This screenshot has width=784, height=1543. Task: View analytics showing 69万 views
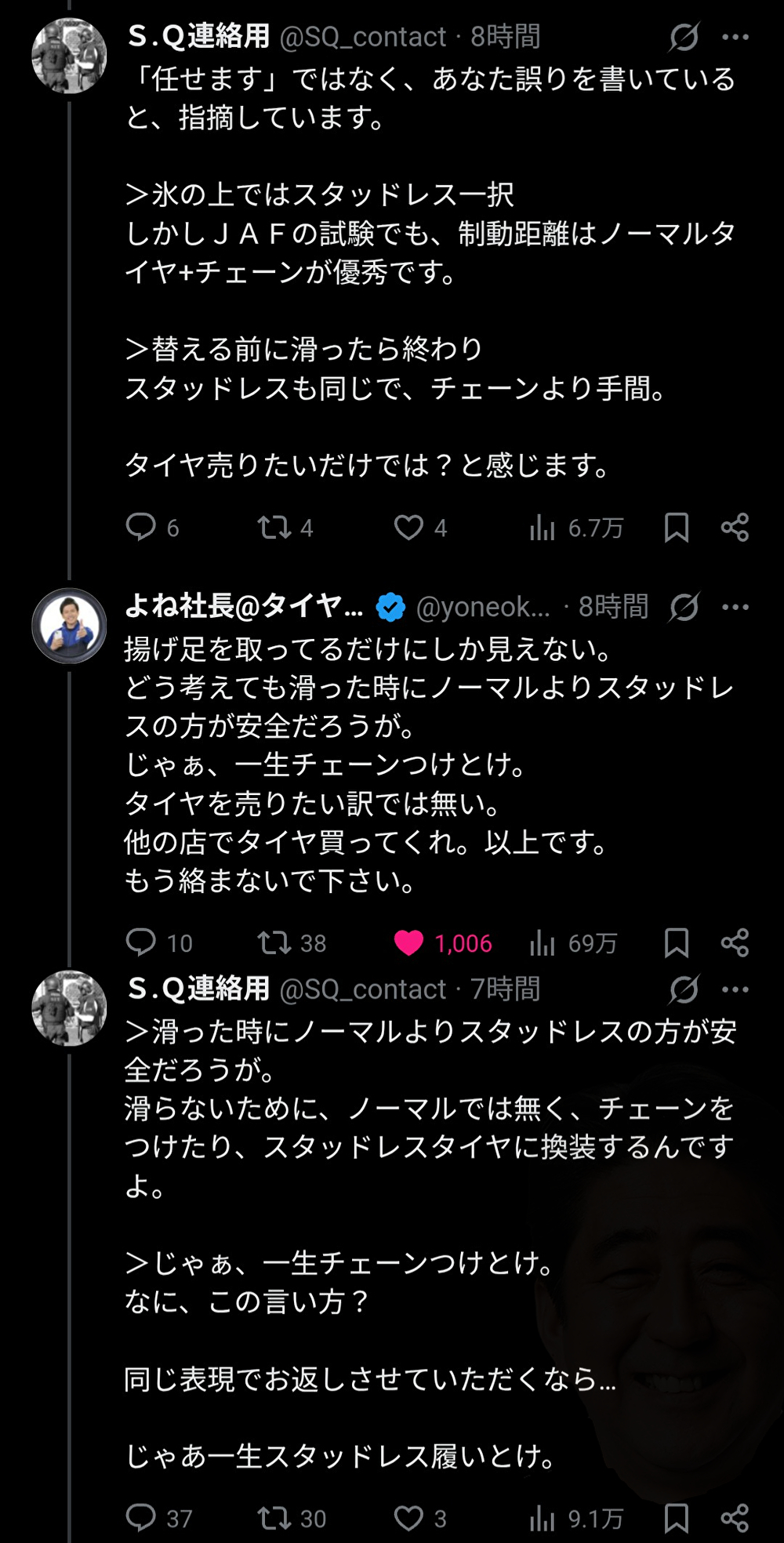click(543, 943)
